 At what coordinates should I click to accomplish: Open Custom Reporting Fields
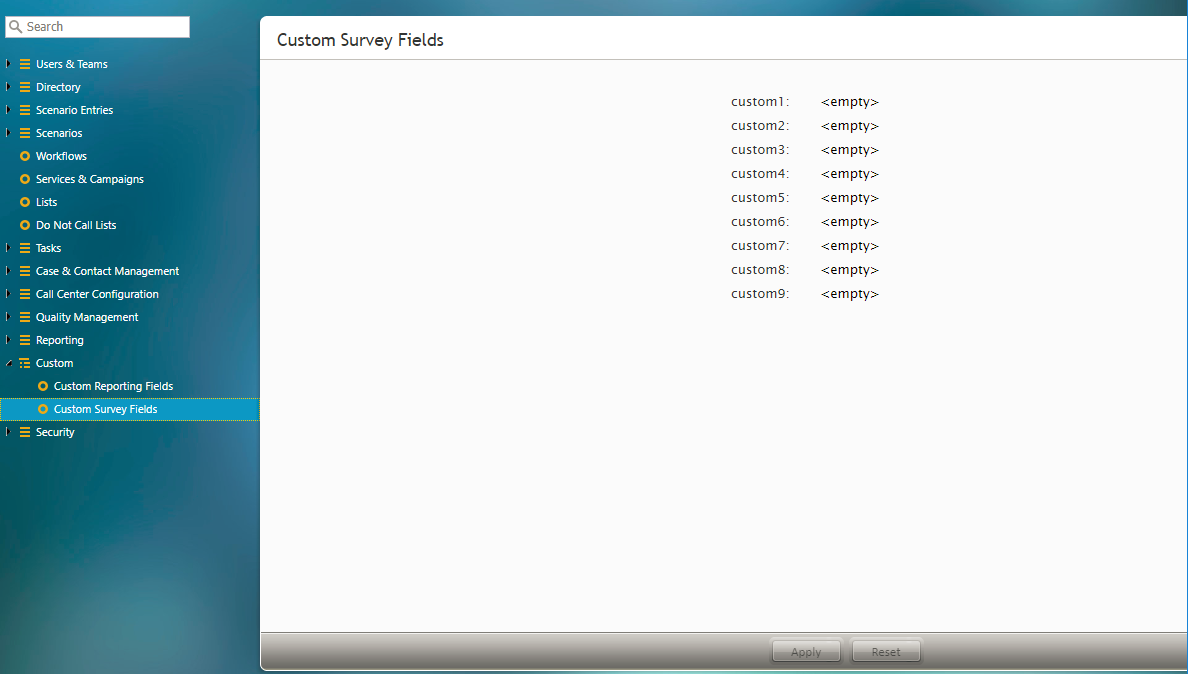click(114, 386)
